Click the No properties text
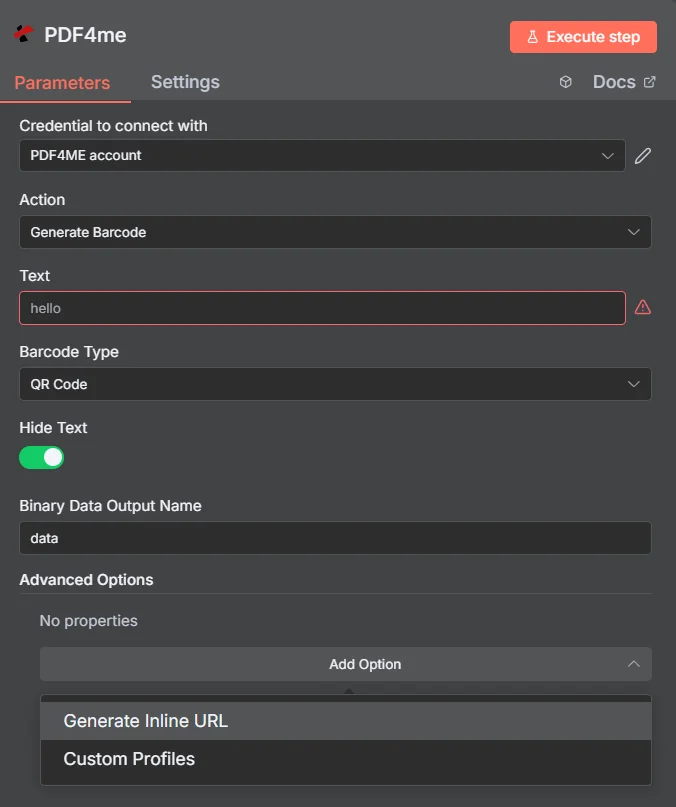The image size is (676, 807). coord(89,621)
